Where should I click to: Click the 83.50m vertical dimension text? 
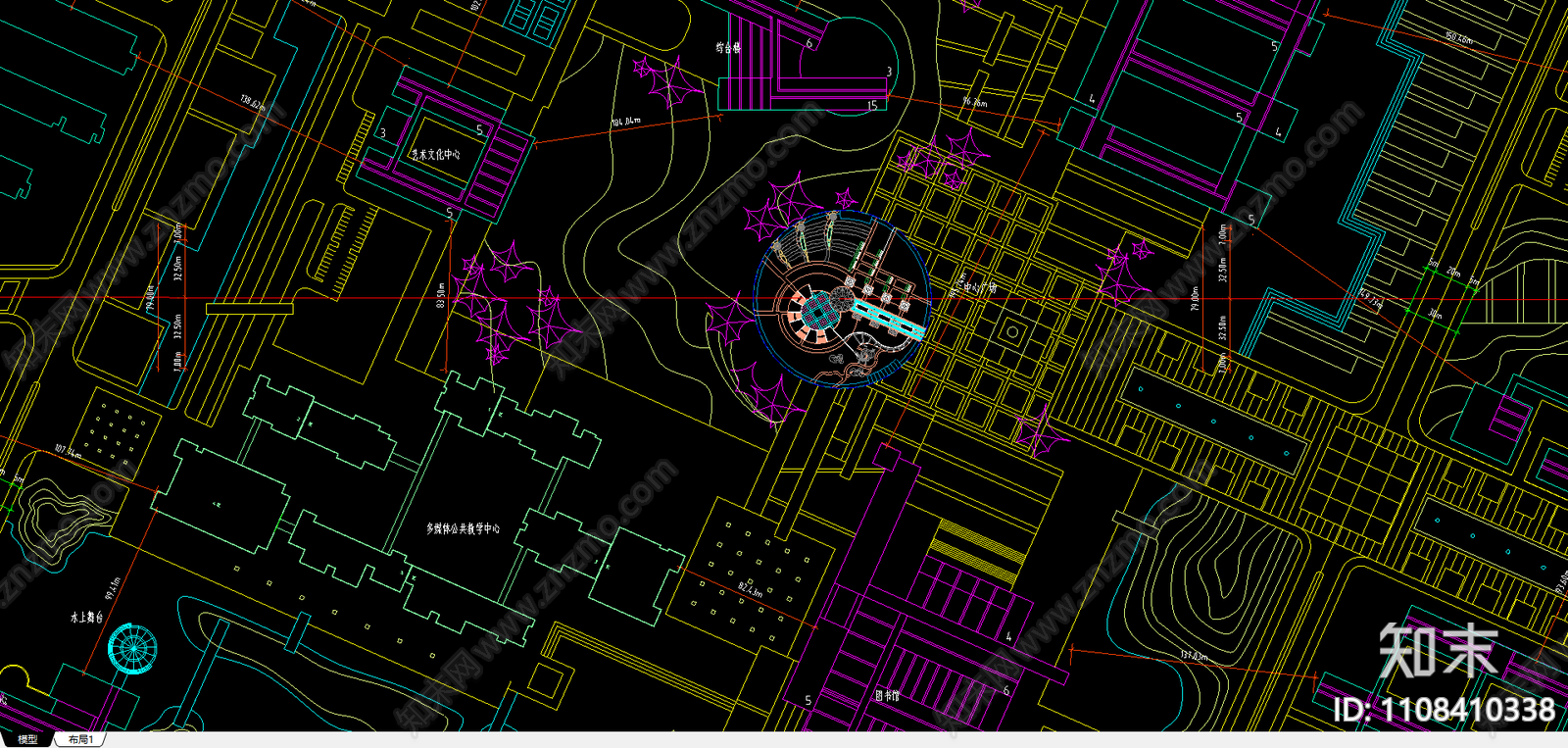click(441, 296)
